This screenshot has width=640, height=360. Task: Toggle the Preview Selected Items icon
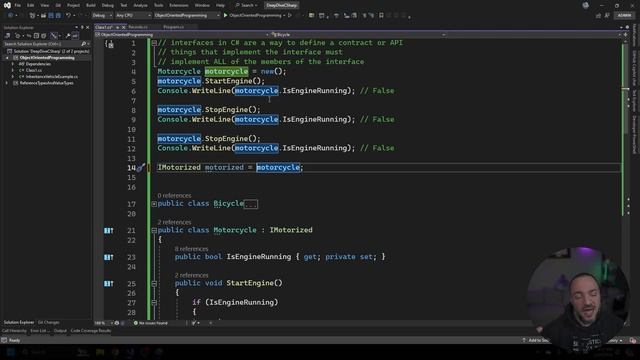(75, 36)
